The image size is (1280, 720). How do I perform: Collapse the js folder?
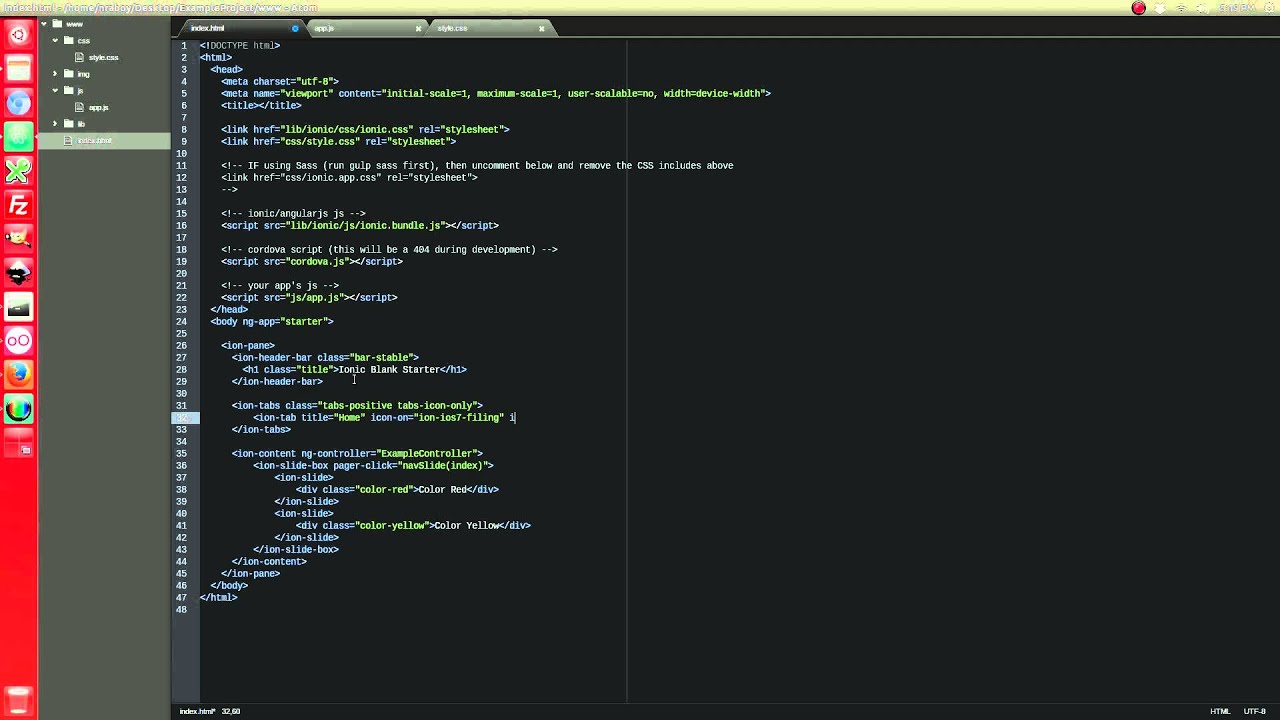[x=55, y=91]
